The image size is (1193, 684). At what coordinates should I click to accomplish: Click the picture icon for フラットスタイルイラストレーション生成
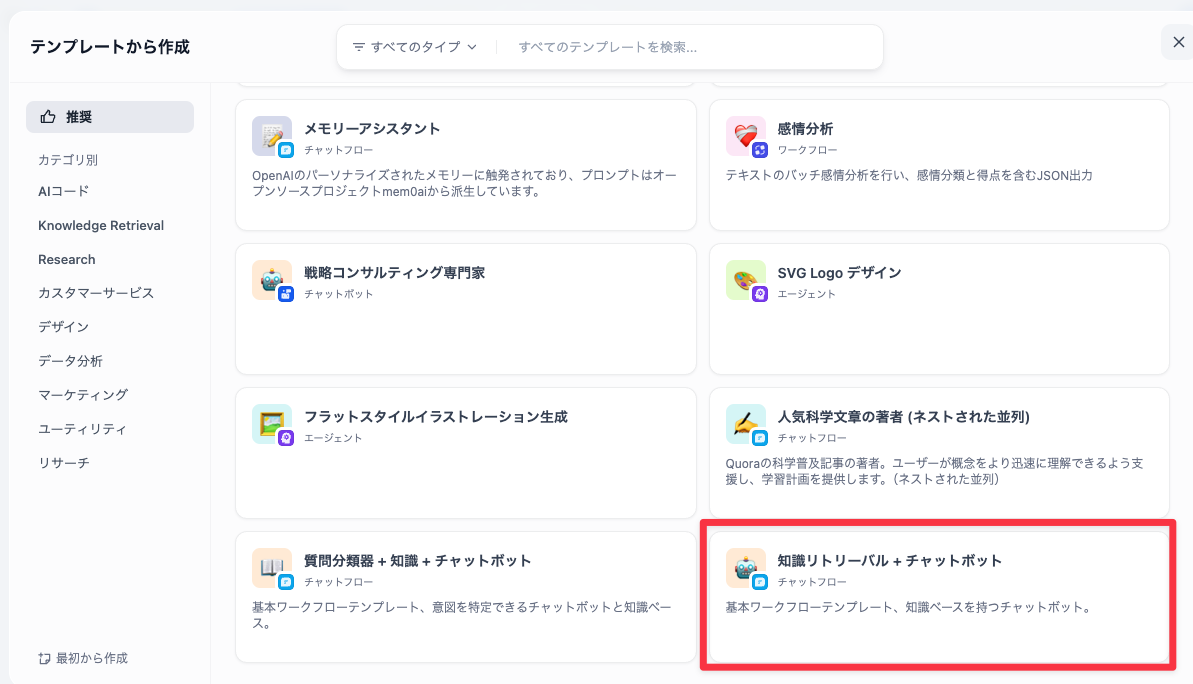click(x=271, y=424)
